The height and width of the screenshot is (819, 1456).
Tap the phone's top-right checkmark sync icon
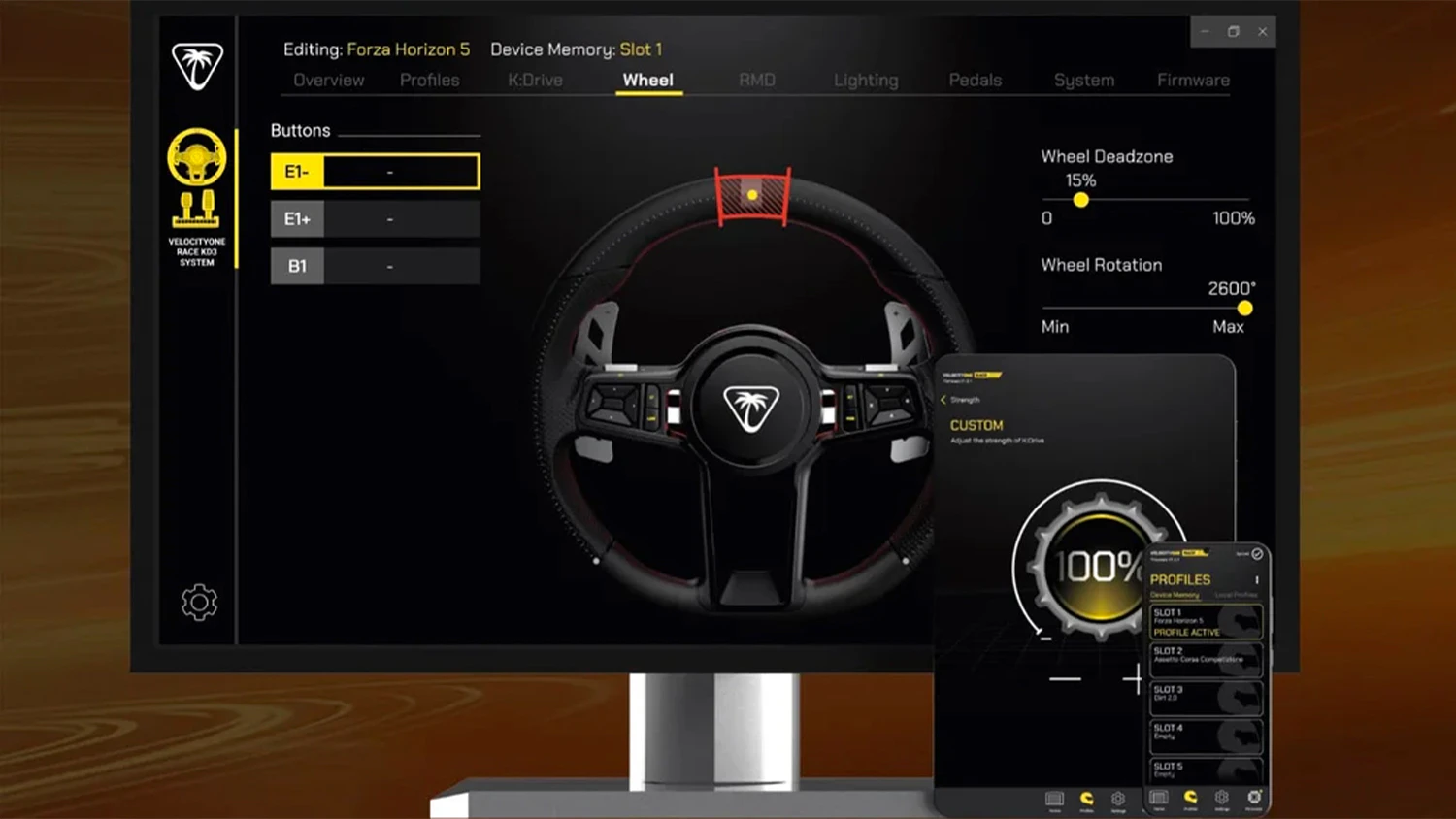pyautogui.click(x=1257, y=554)
